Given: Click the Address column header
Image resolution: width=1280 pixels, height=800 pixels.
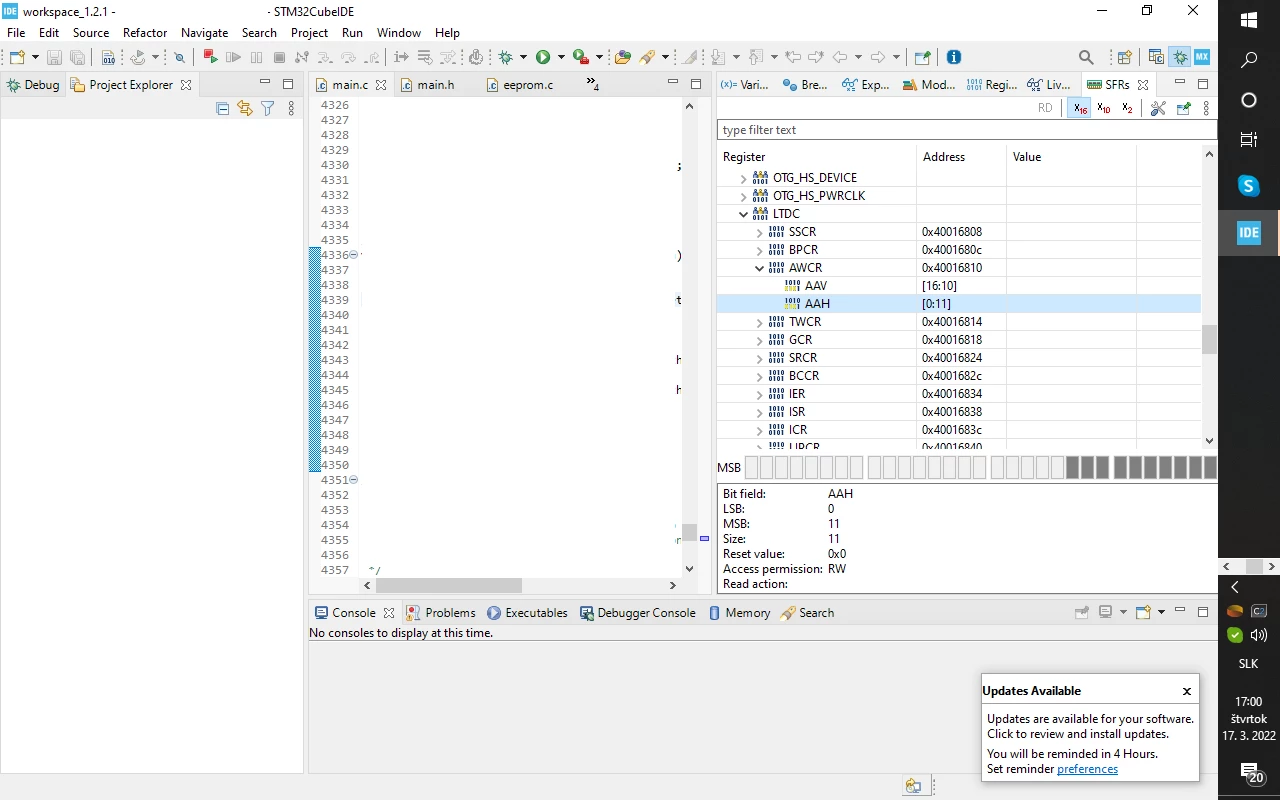Looking at the screenshot, I should (961, 157).
